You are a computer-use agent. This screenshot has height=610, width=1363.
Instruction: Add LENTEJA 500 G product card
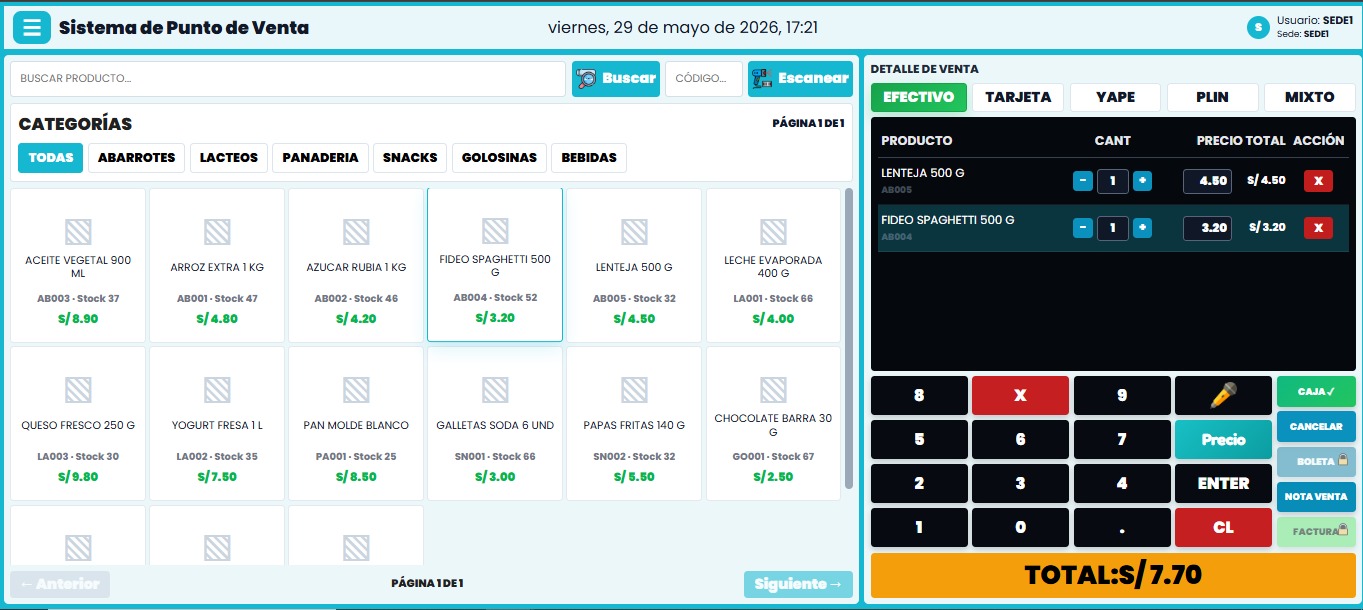634,265
